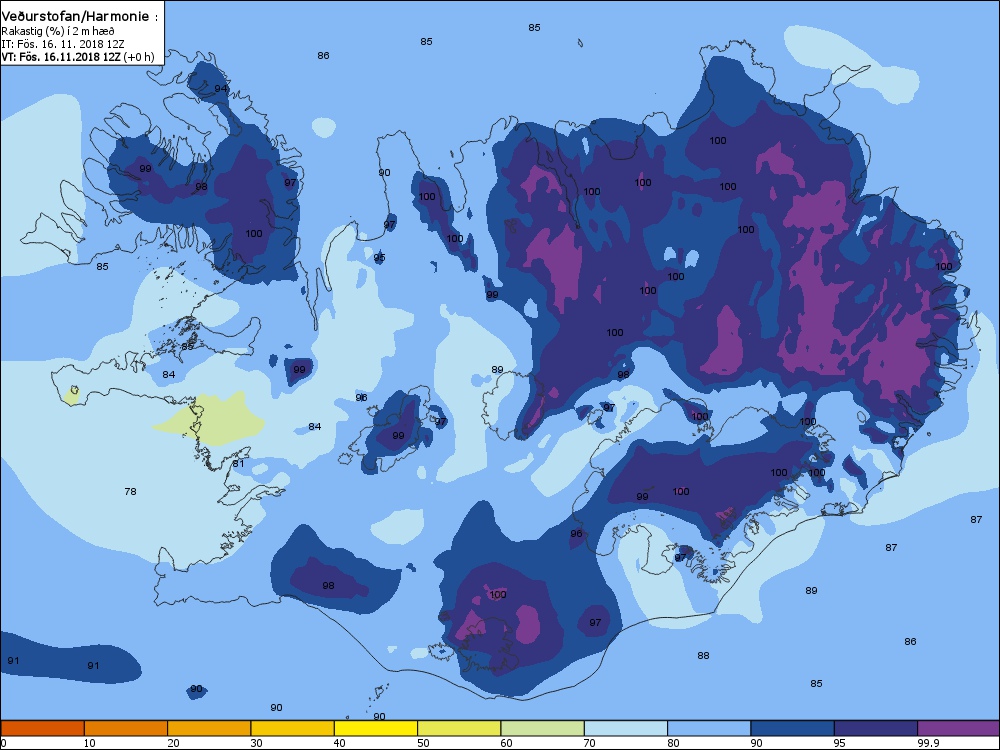This screenshot has height=750, width=1000.
Task: Click the humidity value 78 on the map
Action: point(130,491)
